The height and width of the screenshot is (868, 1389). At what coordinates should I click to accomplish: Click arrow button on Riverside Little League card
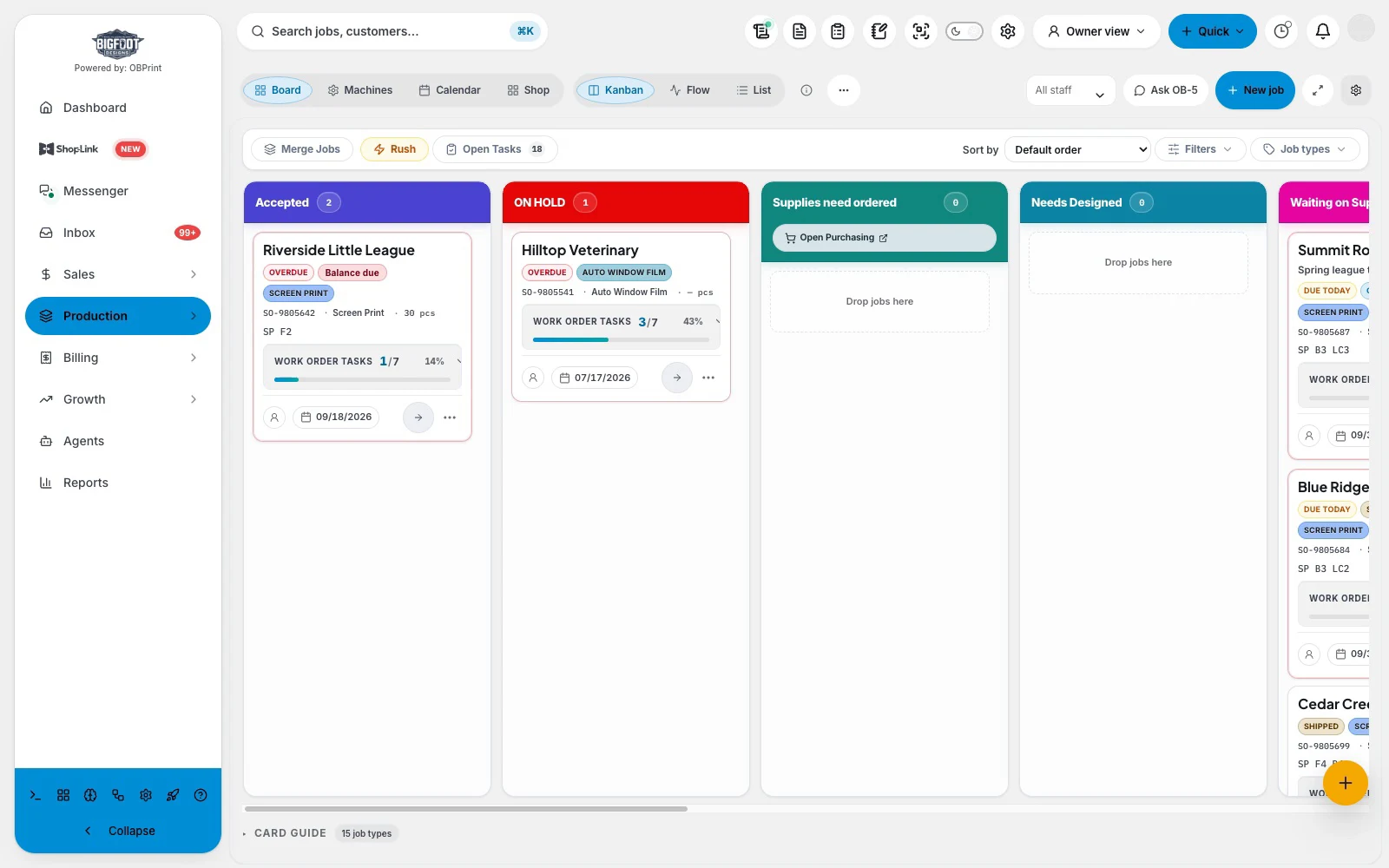pyautogui.click(x=418, y=418)
